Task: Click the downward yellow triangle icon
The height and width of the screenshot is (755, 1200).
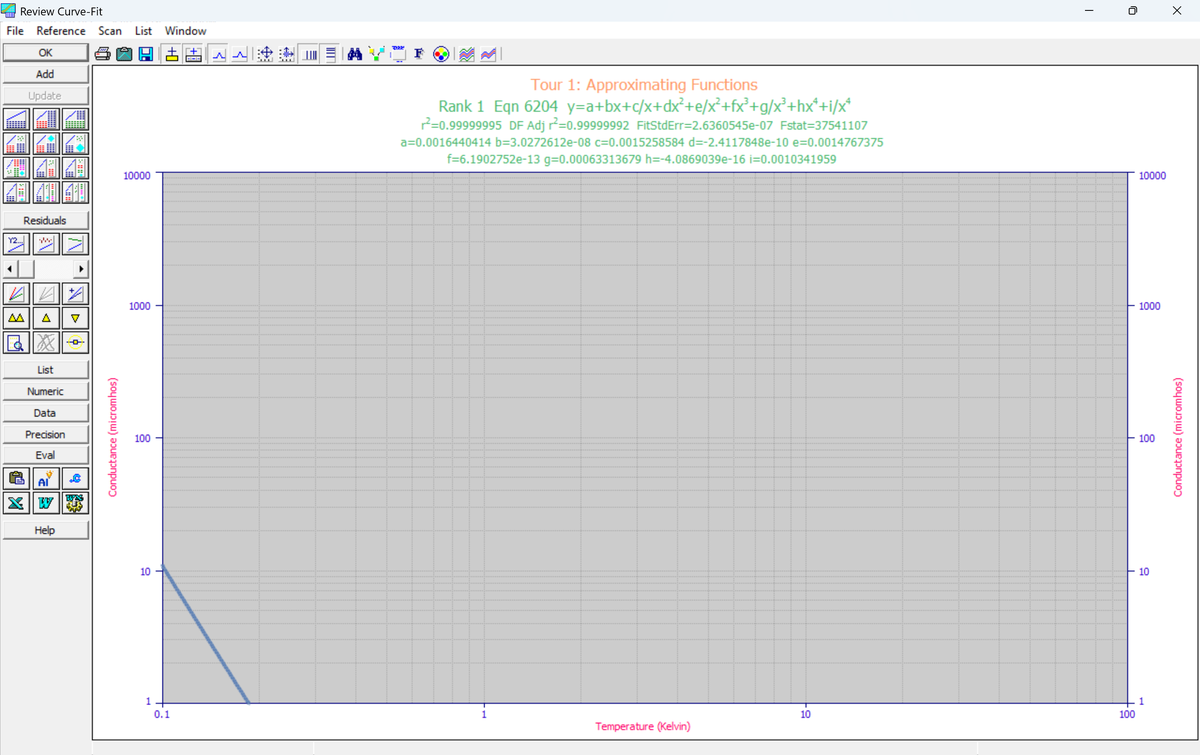Action: click(x=75, y=317)
